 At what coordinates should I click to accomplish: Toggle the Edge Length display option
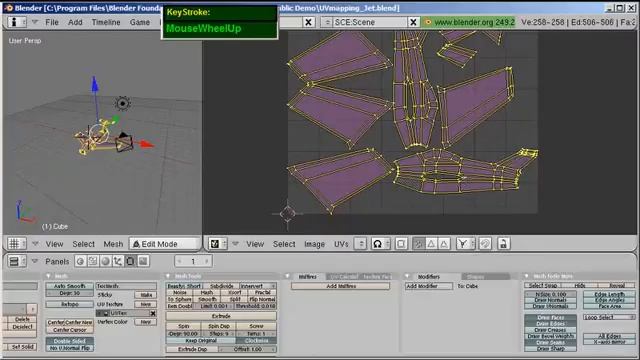coord(609,294)
